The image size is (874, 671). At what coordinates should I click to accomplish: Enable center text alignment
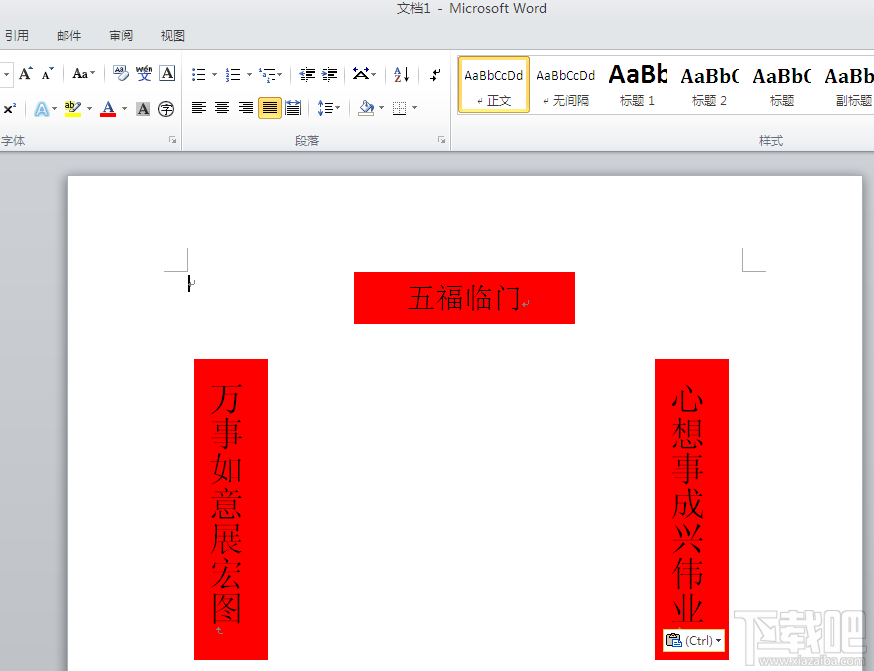[x=222, y=107]
